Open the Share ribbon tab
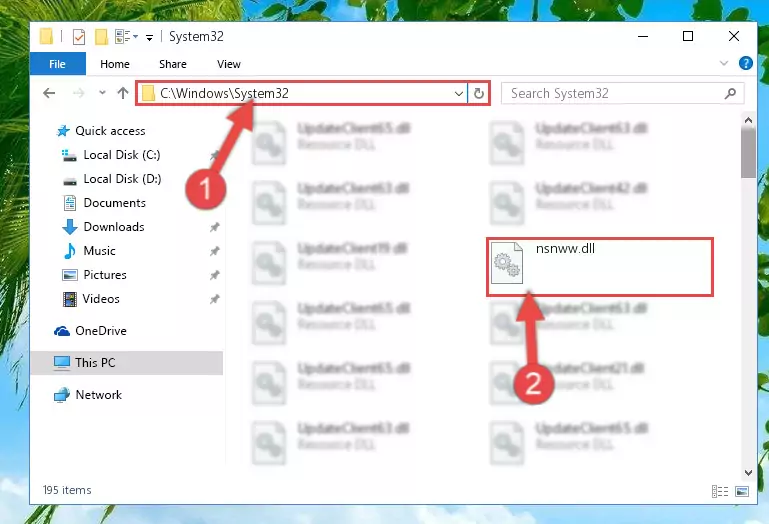This screenshot has height=524, width=769. coord(173,64)
